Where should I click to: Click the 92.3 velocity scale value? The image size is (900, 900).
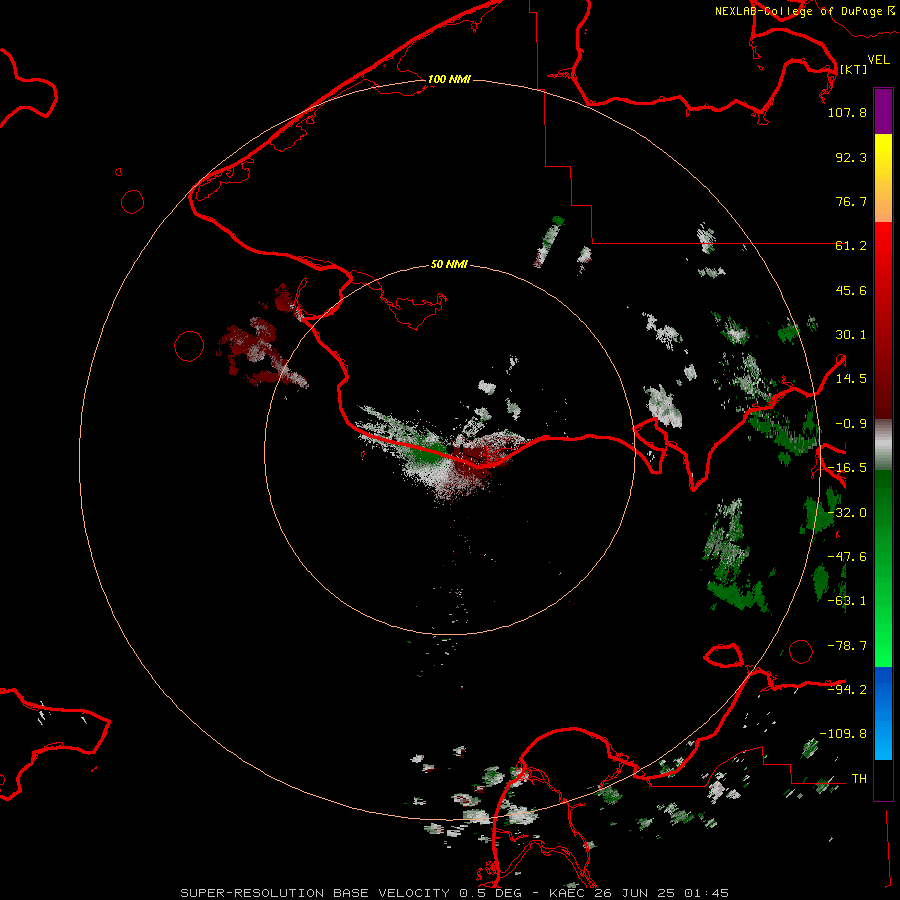tap(851, 157)
